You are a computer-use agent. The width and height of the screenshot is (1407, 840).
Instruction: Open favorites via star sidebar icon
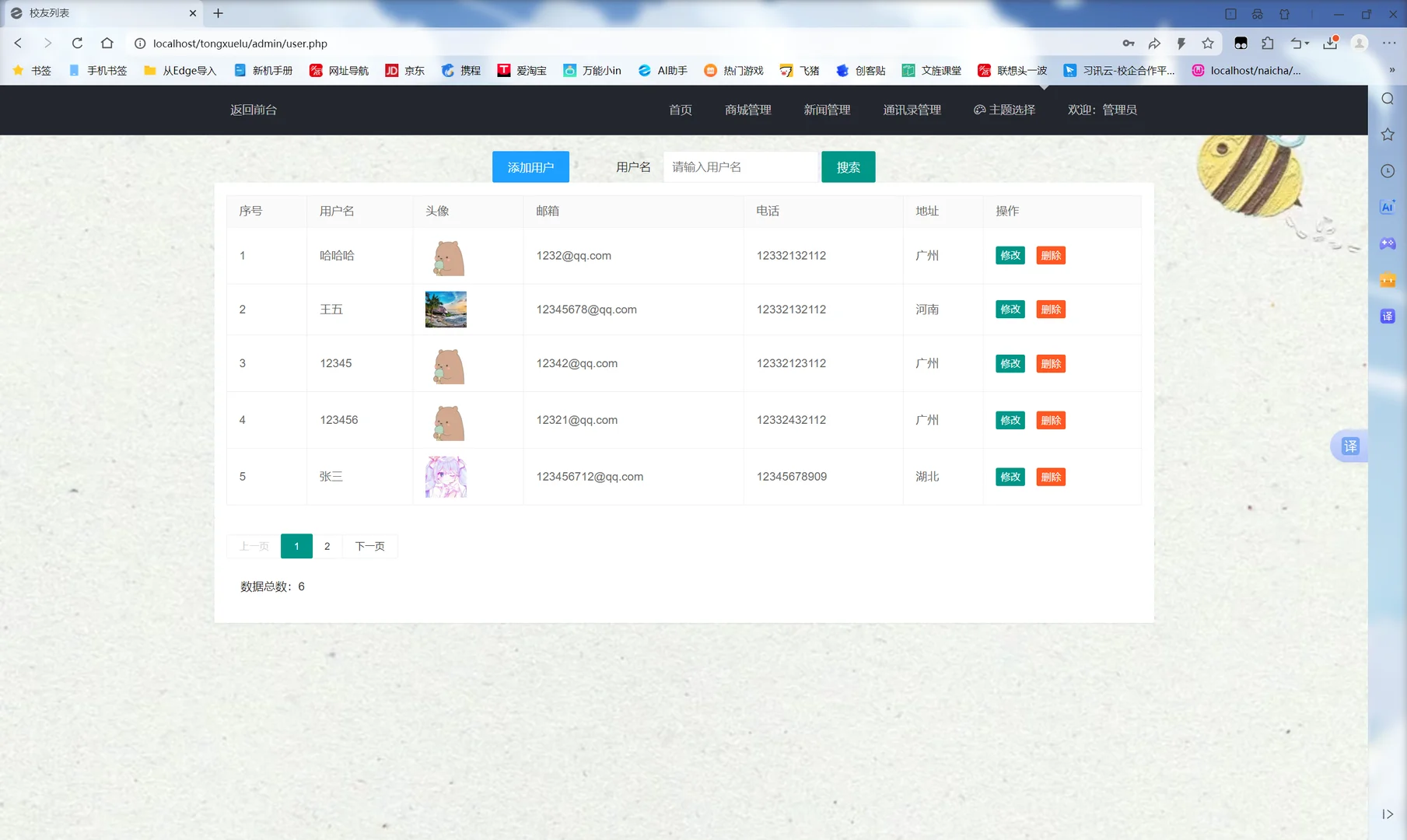[1388, 135]
